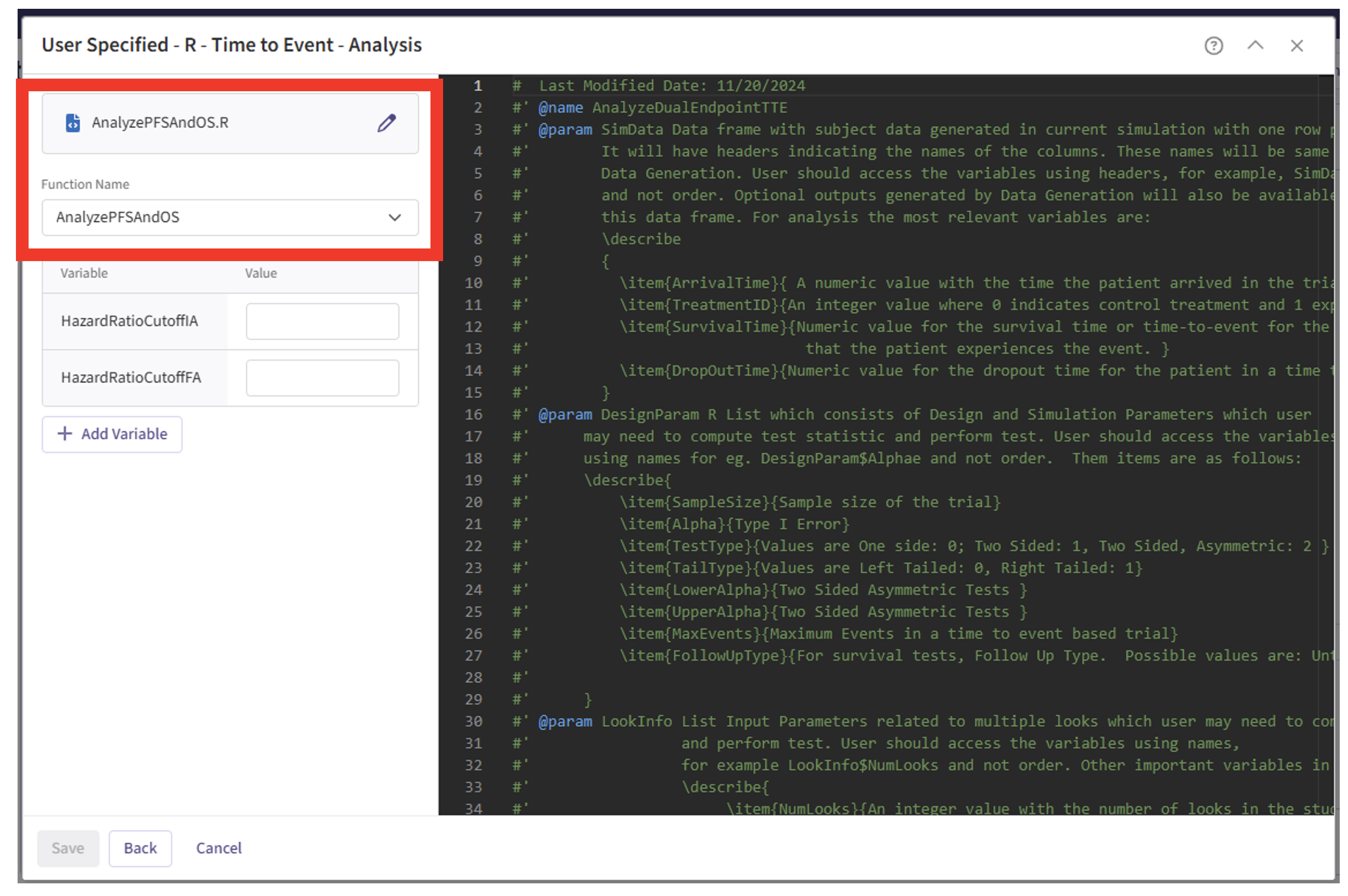Screen dimensions: 1348x896
Task: Click the Back button
Action: tap(140, 848)
